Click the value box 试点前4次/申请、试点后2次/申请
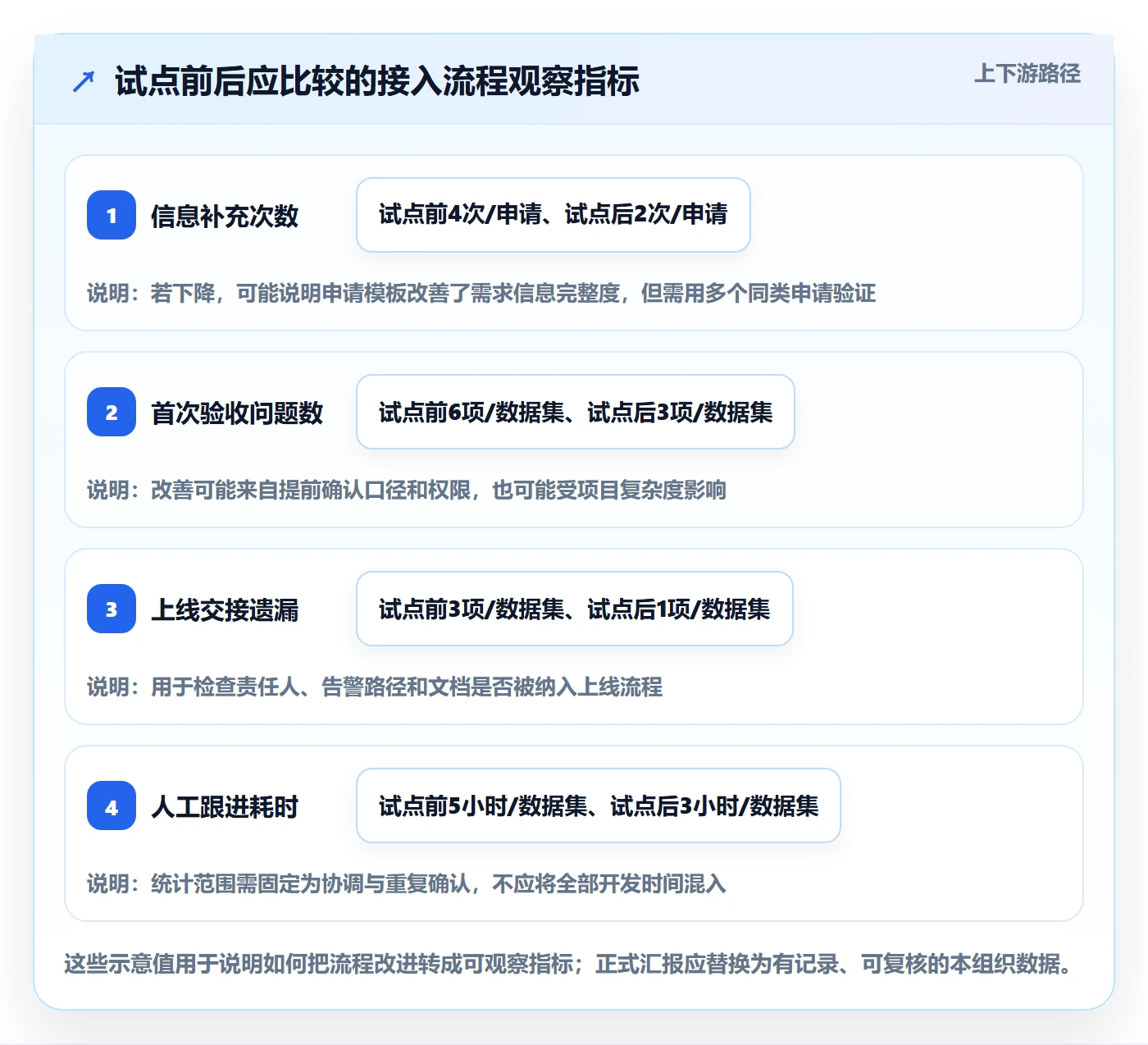The image size is (1148, 1045). point(553,215)
